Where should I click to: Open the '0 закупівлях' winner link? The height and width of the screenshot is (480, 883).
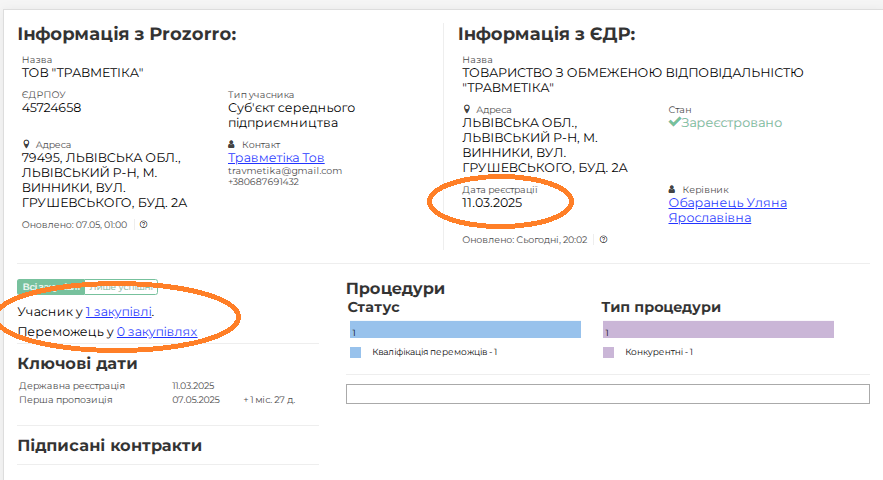point(157,331)
